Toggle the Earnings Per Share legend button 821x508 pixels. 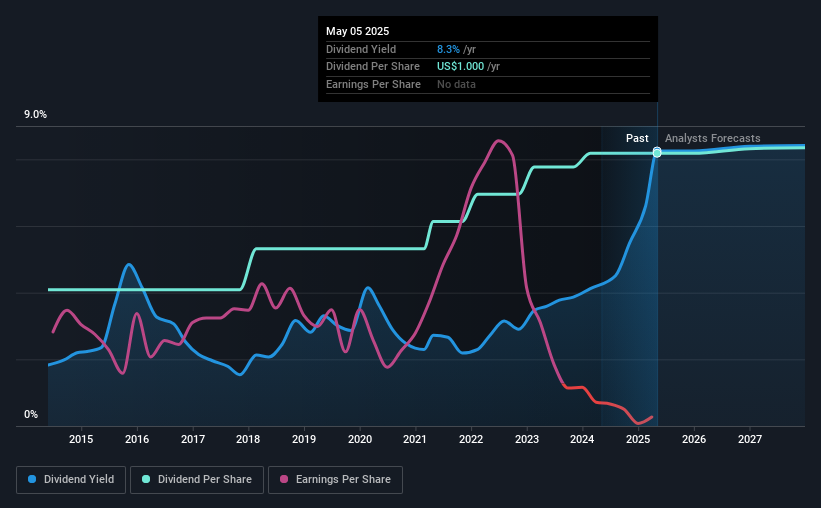(335, 480)
